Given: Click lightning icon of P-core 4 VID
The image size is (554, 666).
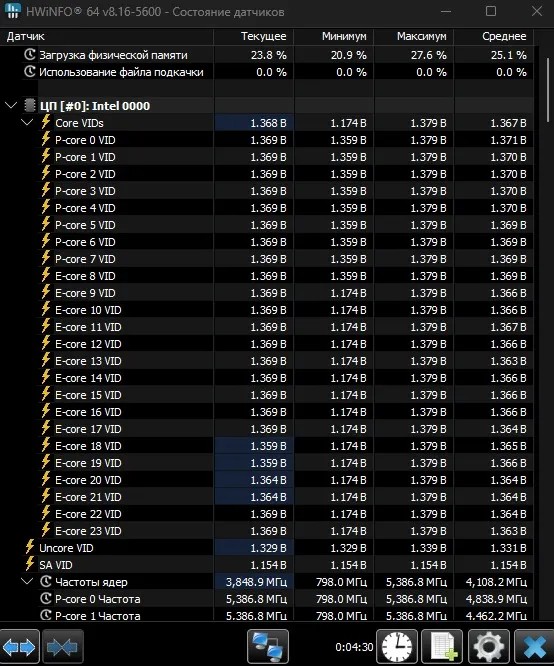Looking at the screenshot, I should tap(46, 207).
